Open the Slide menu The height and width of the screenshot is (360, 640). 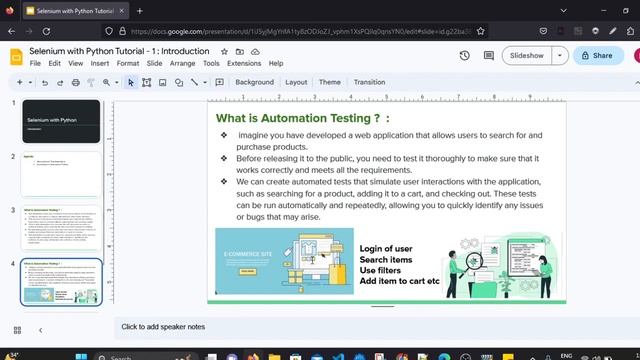[x=154, y=63]
